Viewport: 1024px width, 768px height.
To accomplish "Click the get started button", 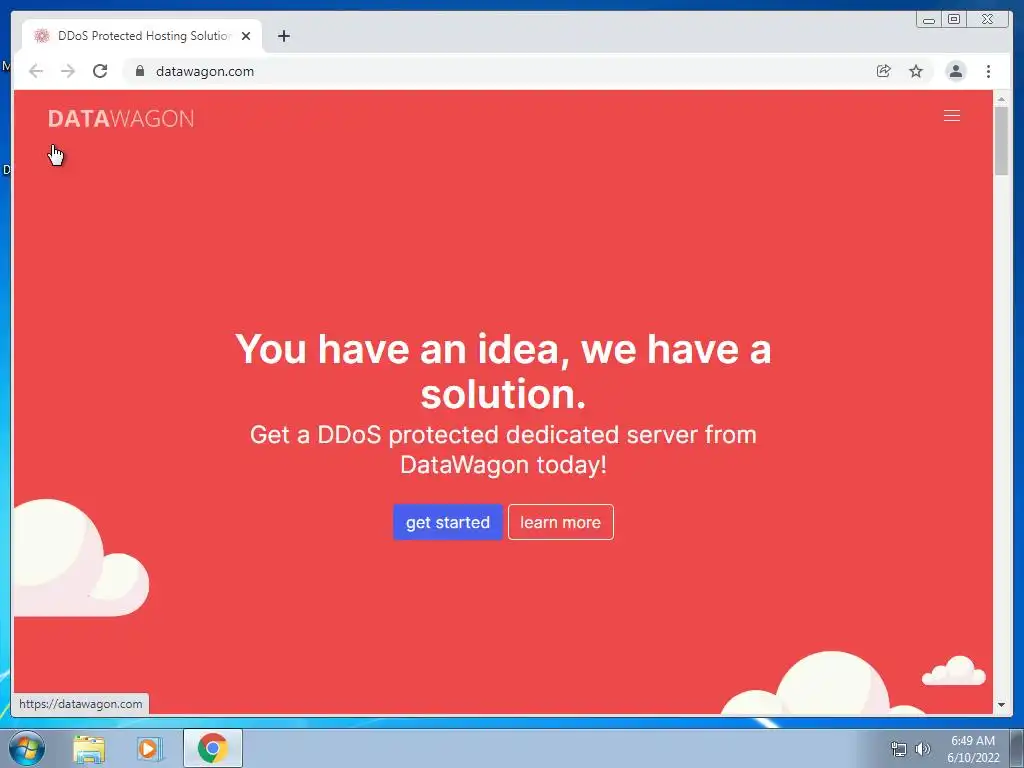I will [447, 522].
